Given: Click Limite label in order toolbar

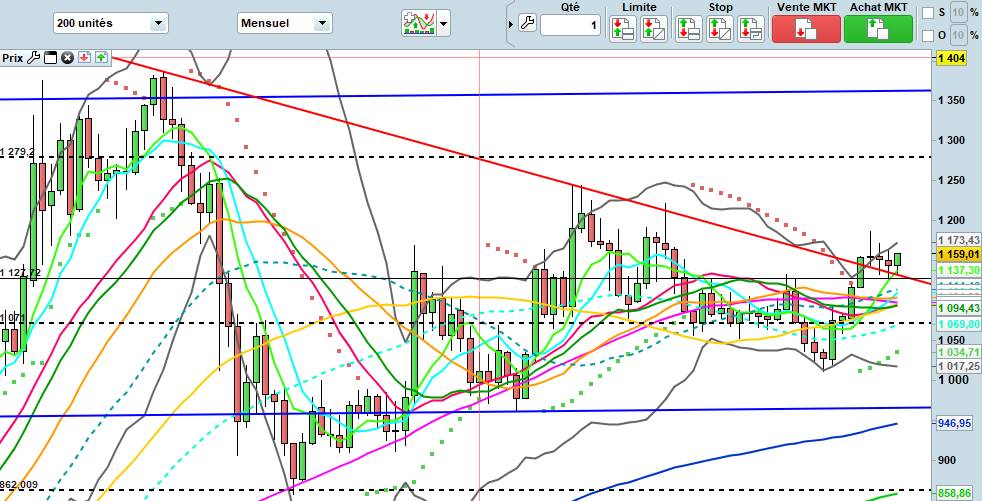Looking at the screenshot, I should pyautogui.click(x=639, y=7).
